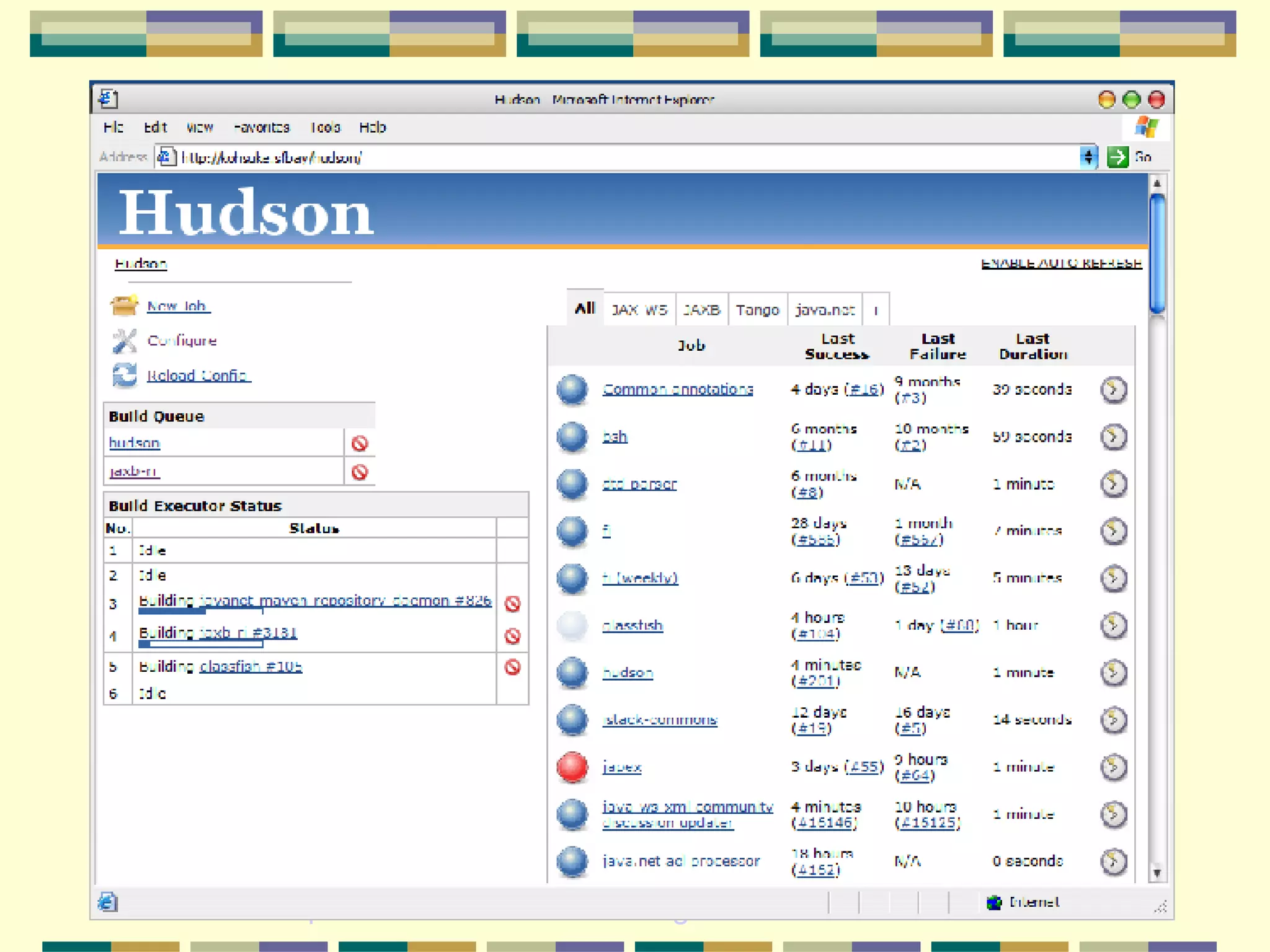Click the plus tab to add a view

tap(876, 309)
